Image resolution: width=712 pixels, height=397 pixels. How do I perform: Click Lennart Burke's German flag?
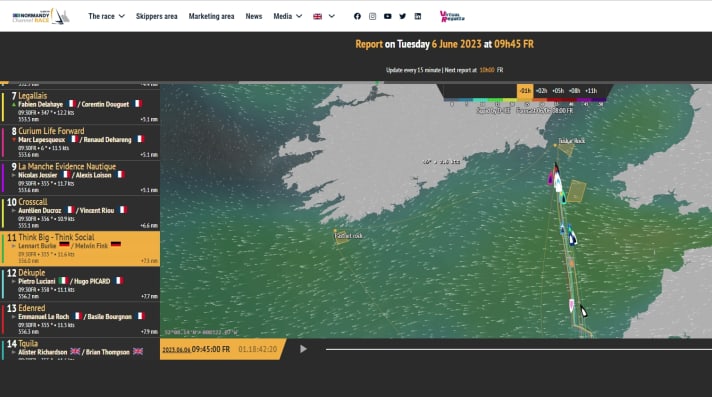point(64,245)
